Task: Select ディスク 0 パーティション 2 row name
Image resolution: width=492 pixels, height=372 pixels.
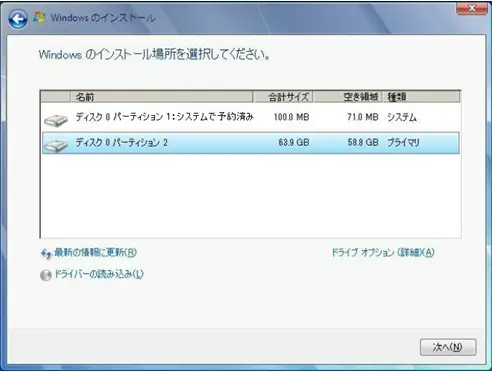Action: coord(122,143)
